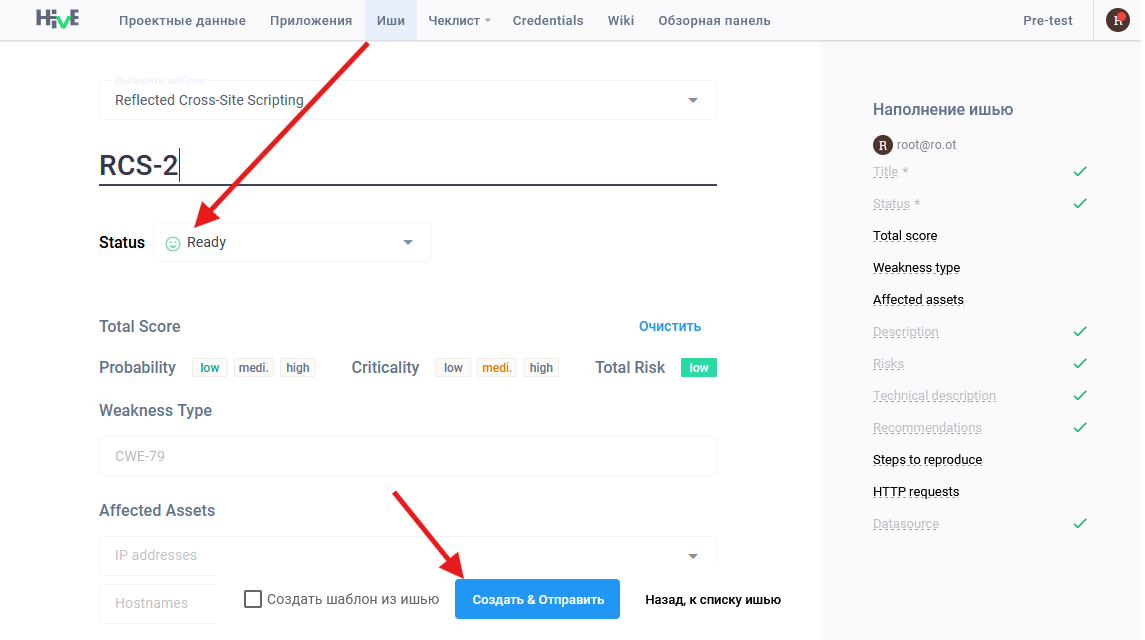This screenshot has width=1145, height=640.
Task: Click the Hive logo
Action: point(57,18)
